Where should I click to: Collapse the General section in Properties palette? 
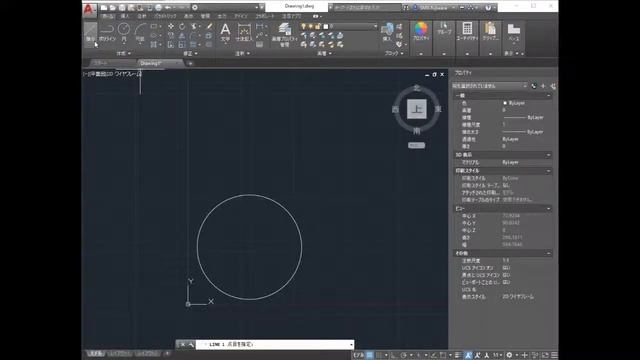tap(548, 96)
